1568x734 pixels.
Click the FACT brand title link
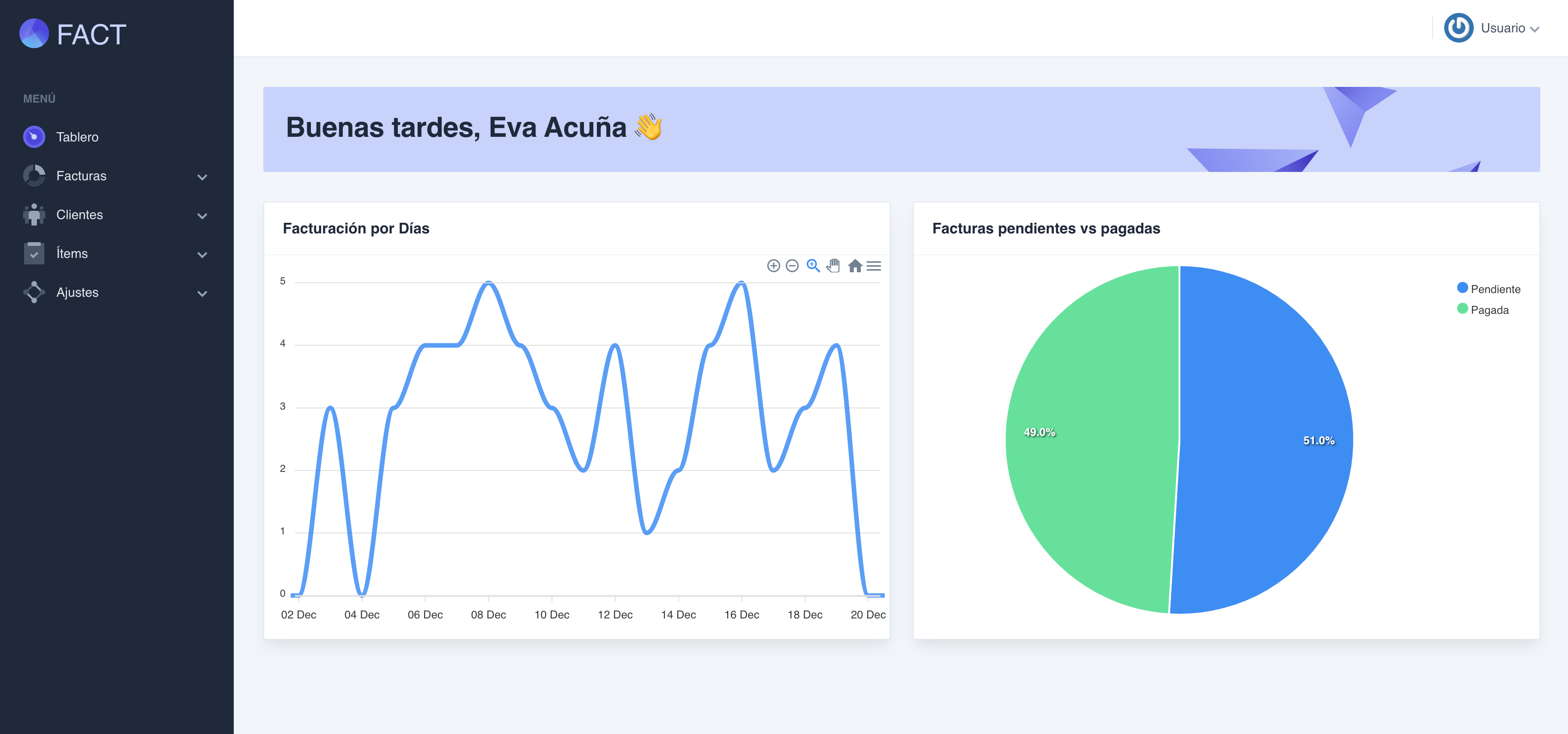[91, 35]
